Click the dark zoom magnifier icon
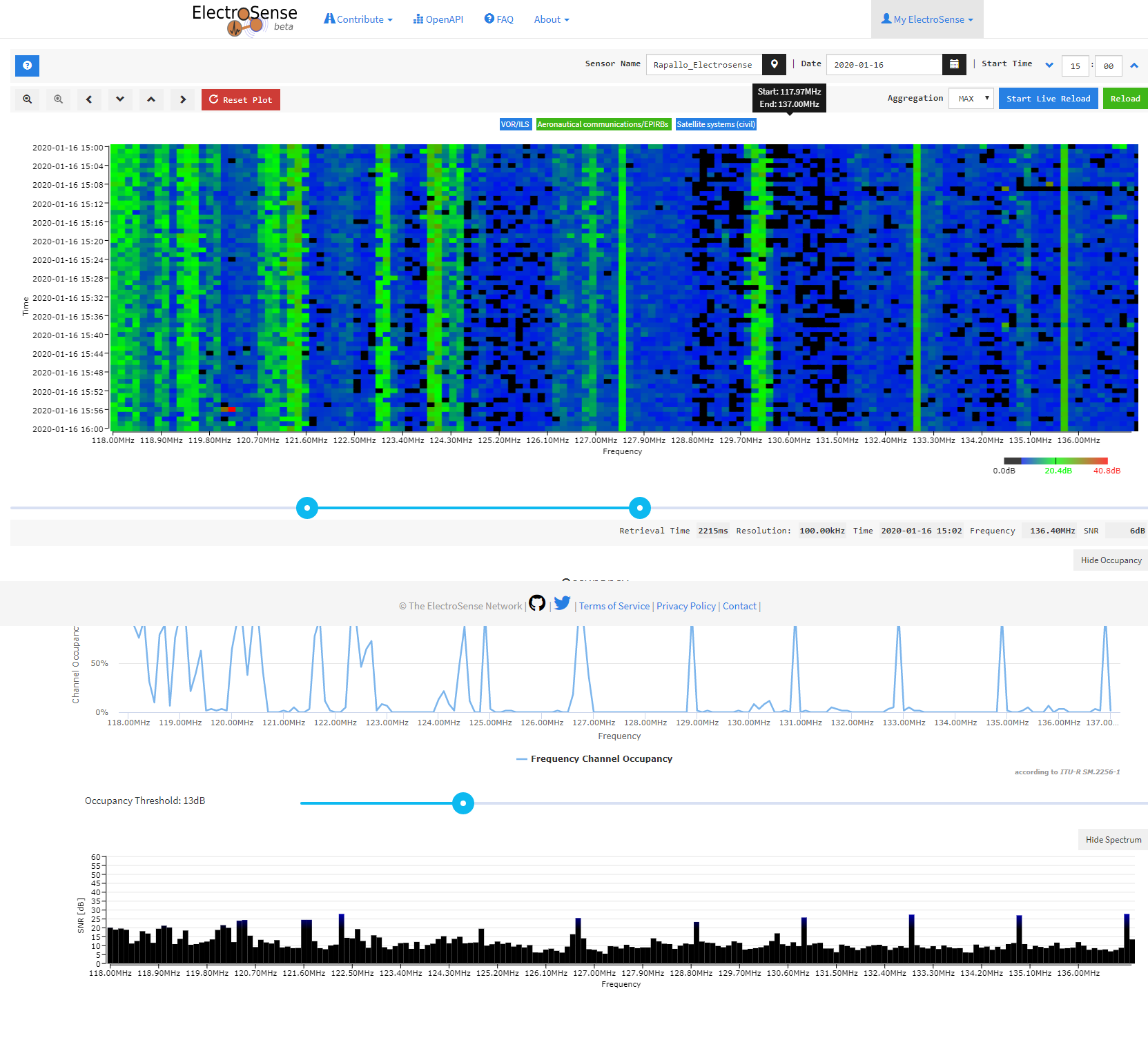The image size is (1148, 1040). 28,99
